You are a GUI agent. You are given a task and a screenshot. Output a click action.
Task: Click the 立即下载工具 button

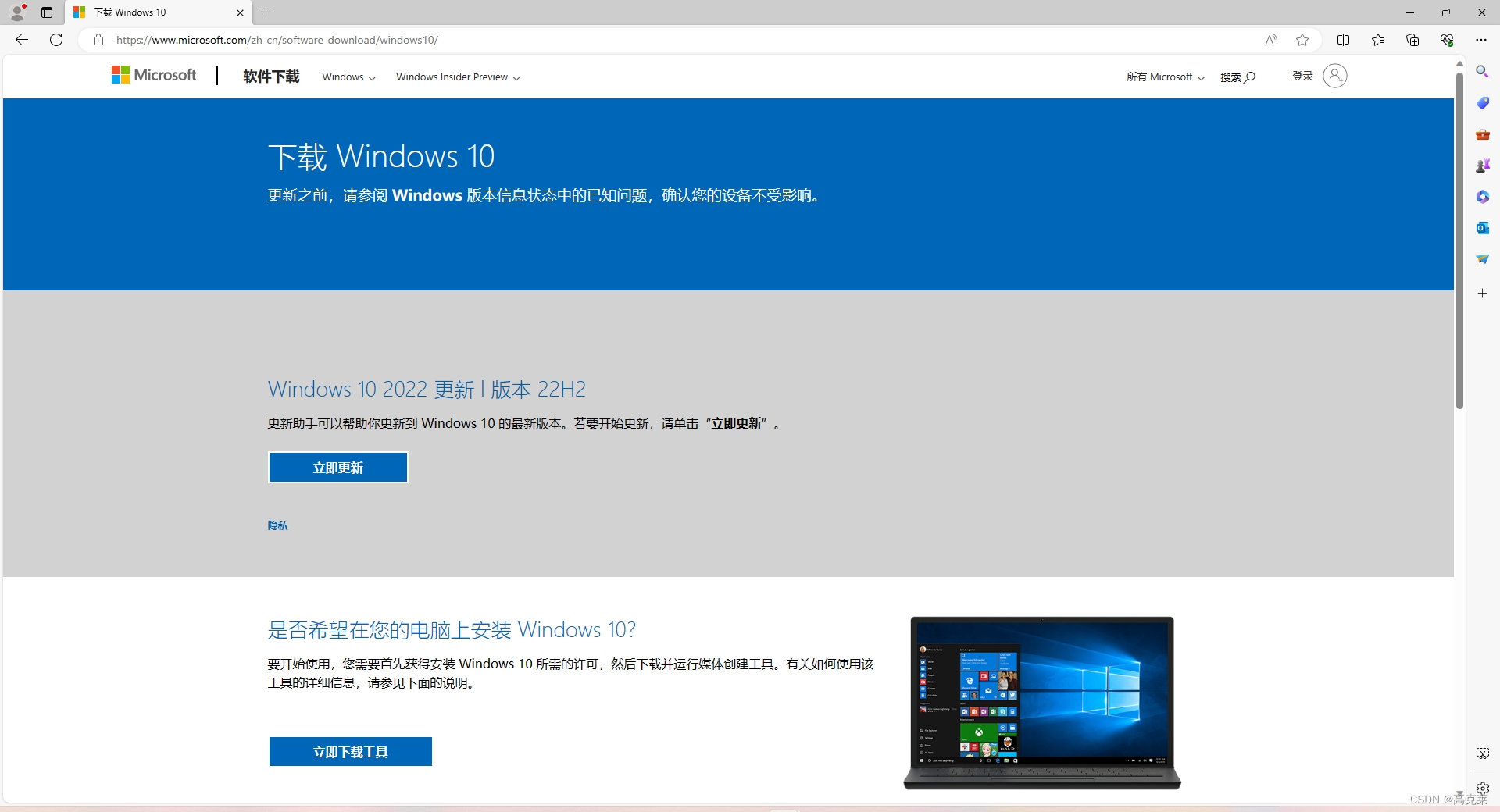click(351, 752)
